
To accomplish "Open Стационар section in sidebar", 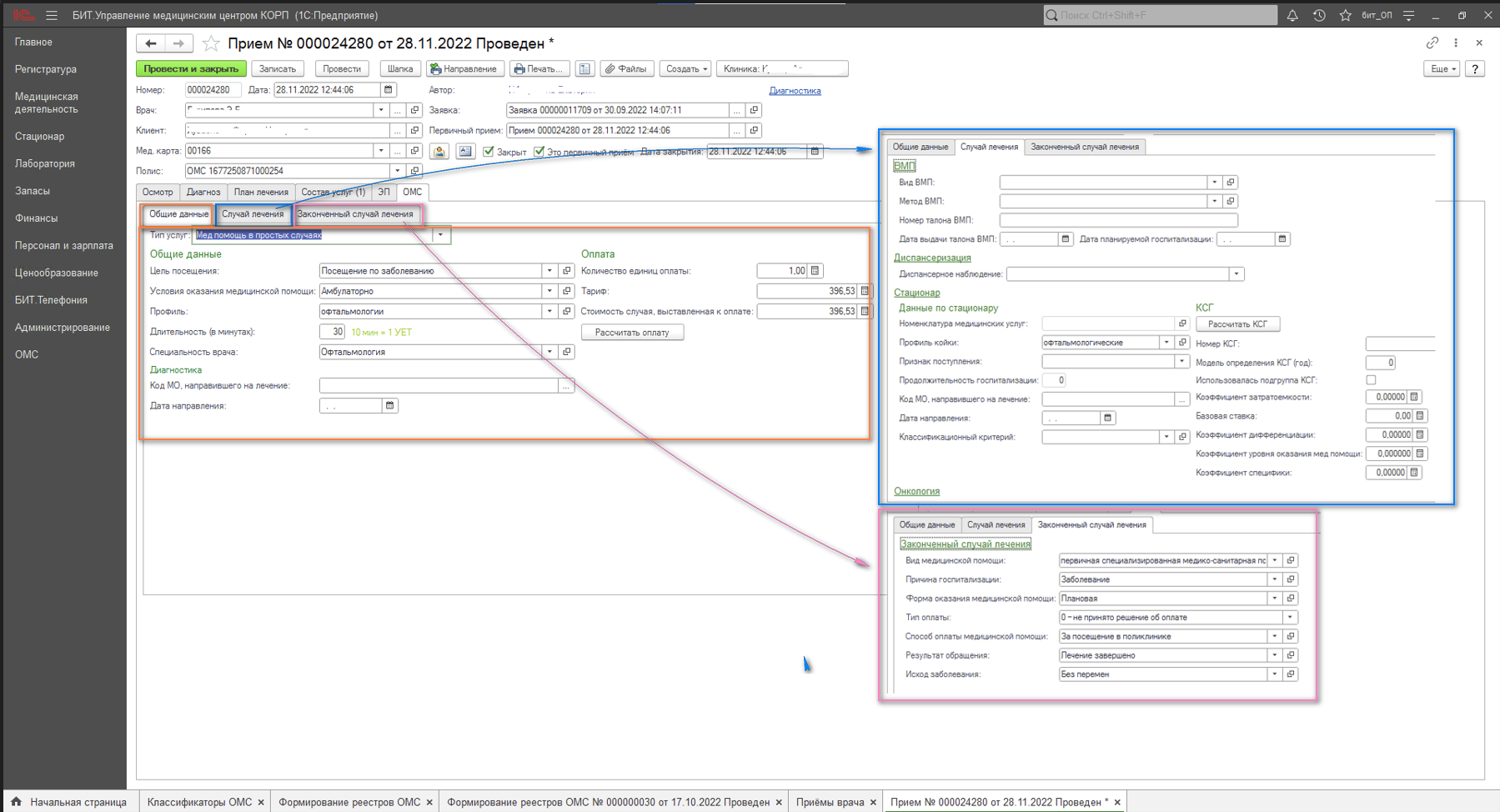I will tap(39, 136).
